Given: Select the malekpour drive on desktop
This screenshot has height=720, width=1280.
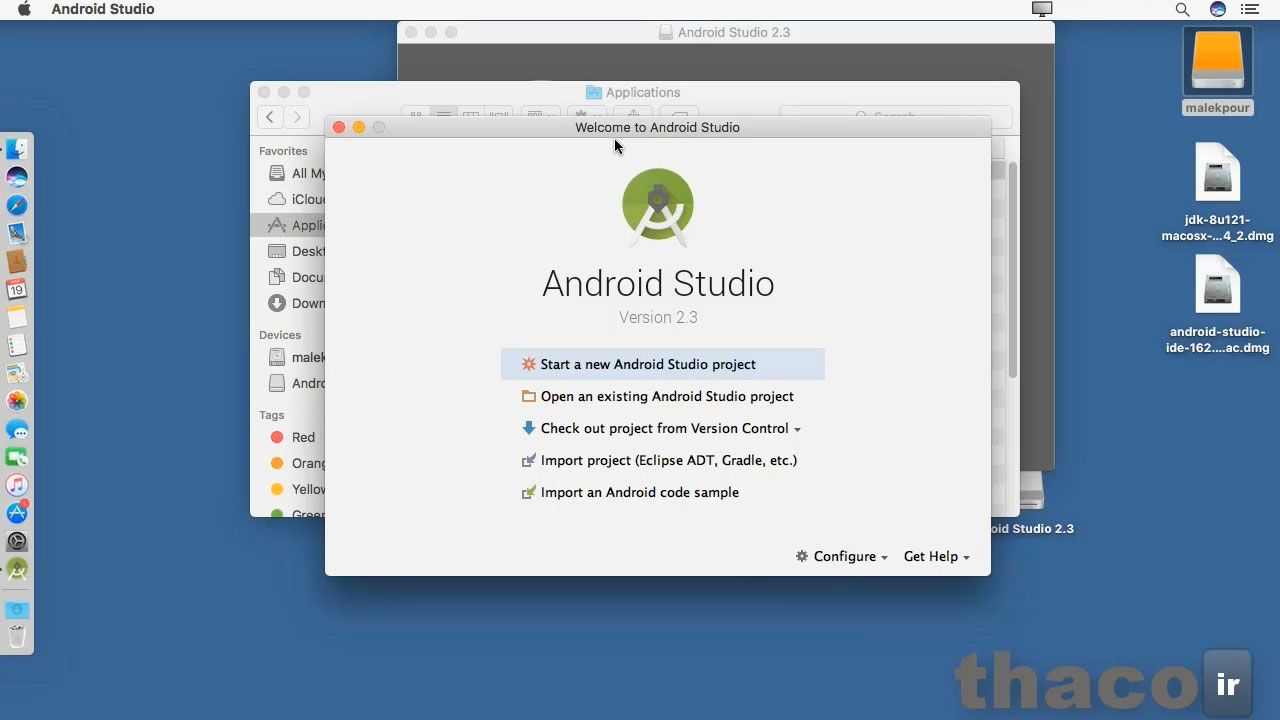Looking at the screenshot, I should coord(1217,70).
